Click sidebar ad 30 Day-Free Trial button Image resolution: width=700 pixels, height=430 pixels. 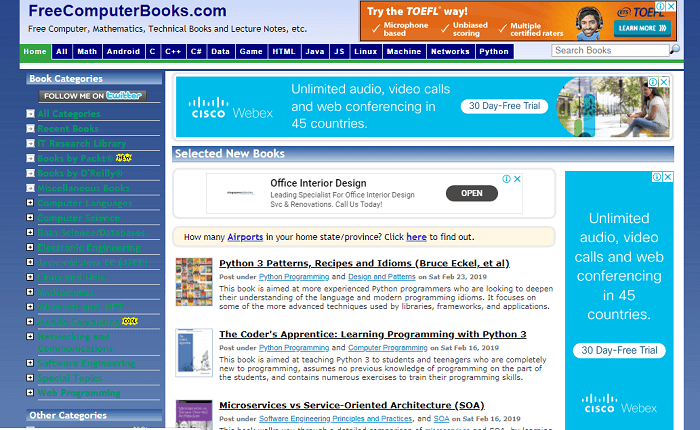(x=619, y=350)
